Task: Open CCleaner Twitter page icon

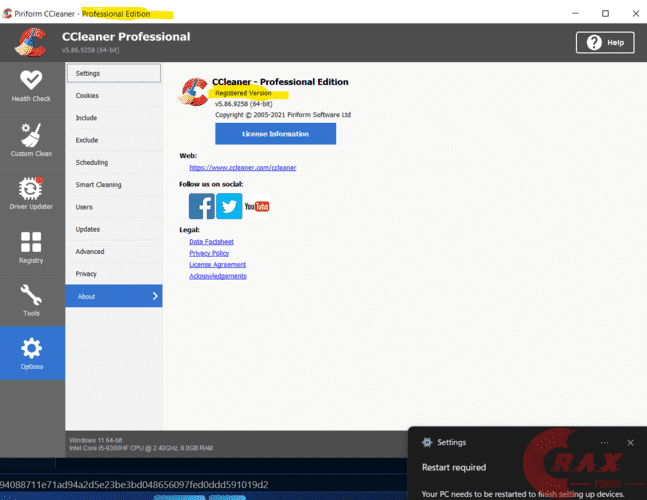Action: tap(229, 206)
